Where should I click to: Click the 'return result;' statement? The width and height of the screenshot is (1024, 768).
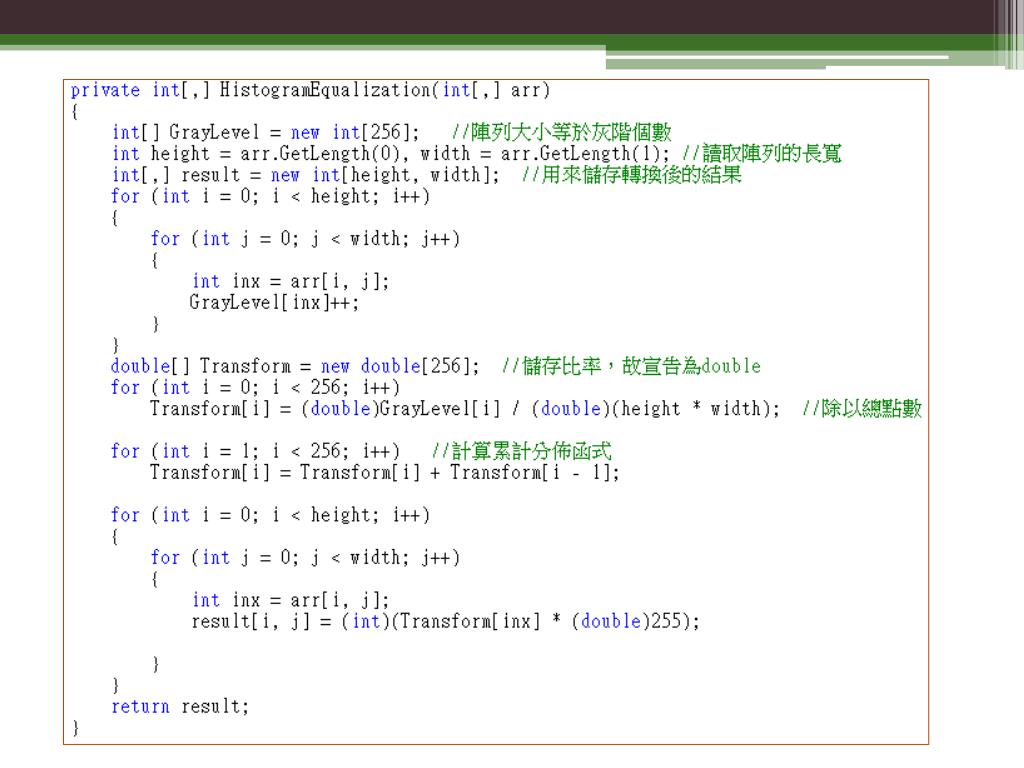pos(180,707)
